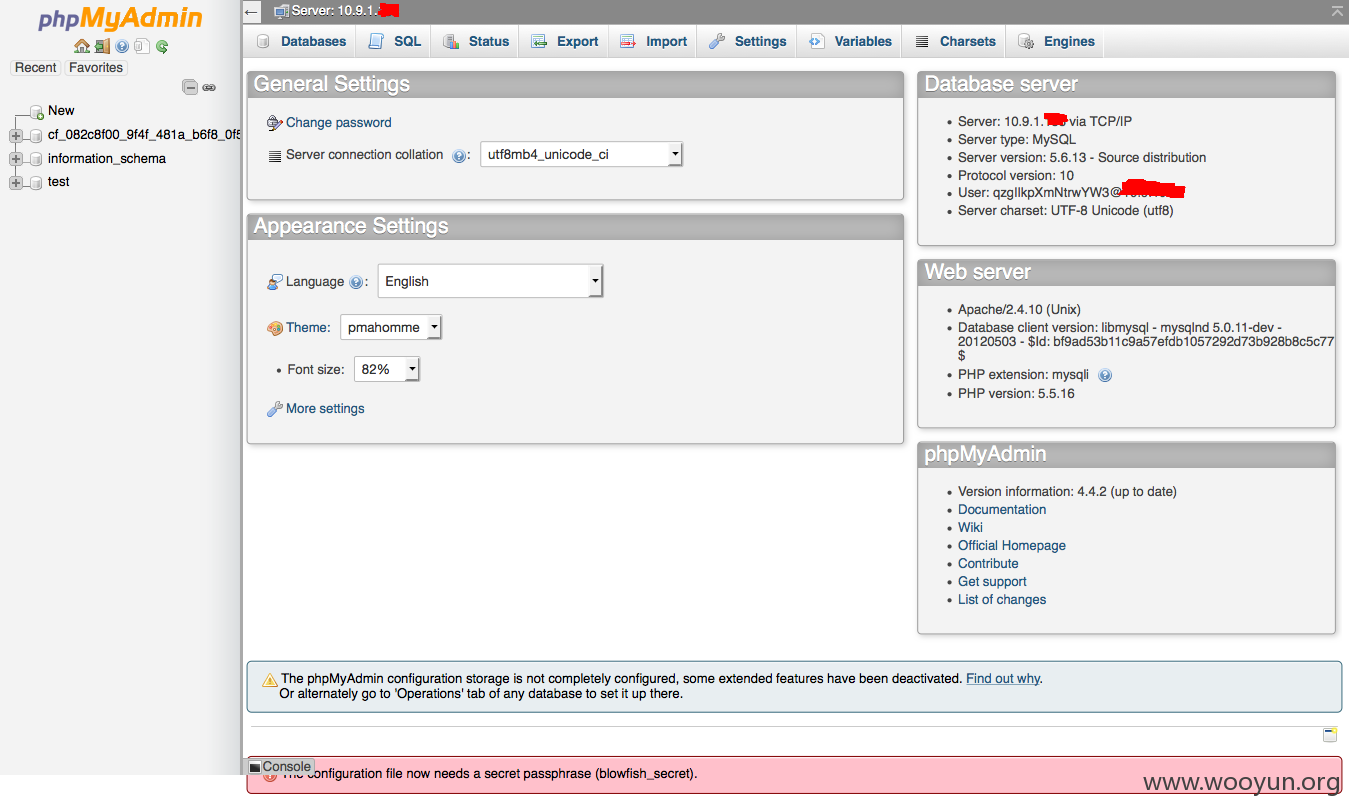Click the Get support link
Screen dimensions: 1349x811
tap(992, 582)
